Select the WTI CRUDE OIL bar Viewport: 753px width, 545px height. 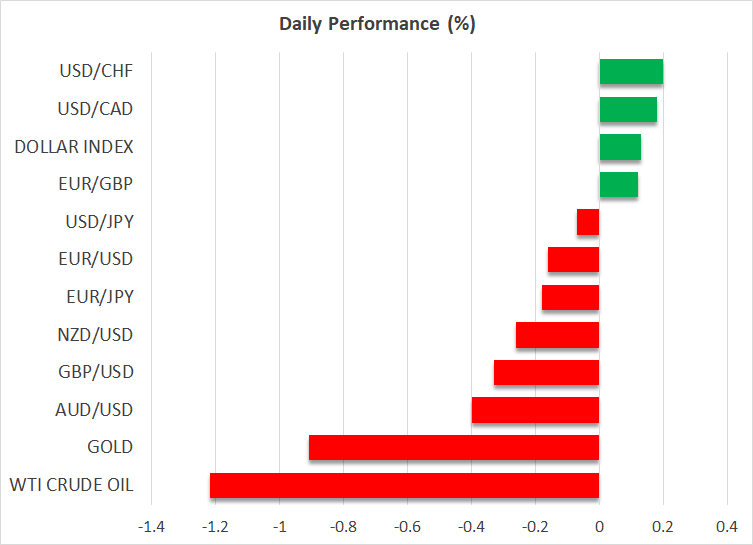click(404, 485)
